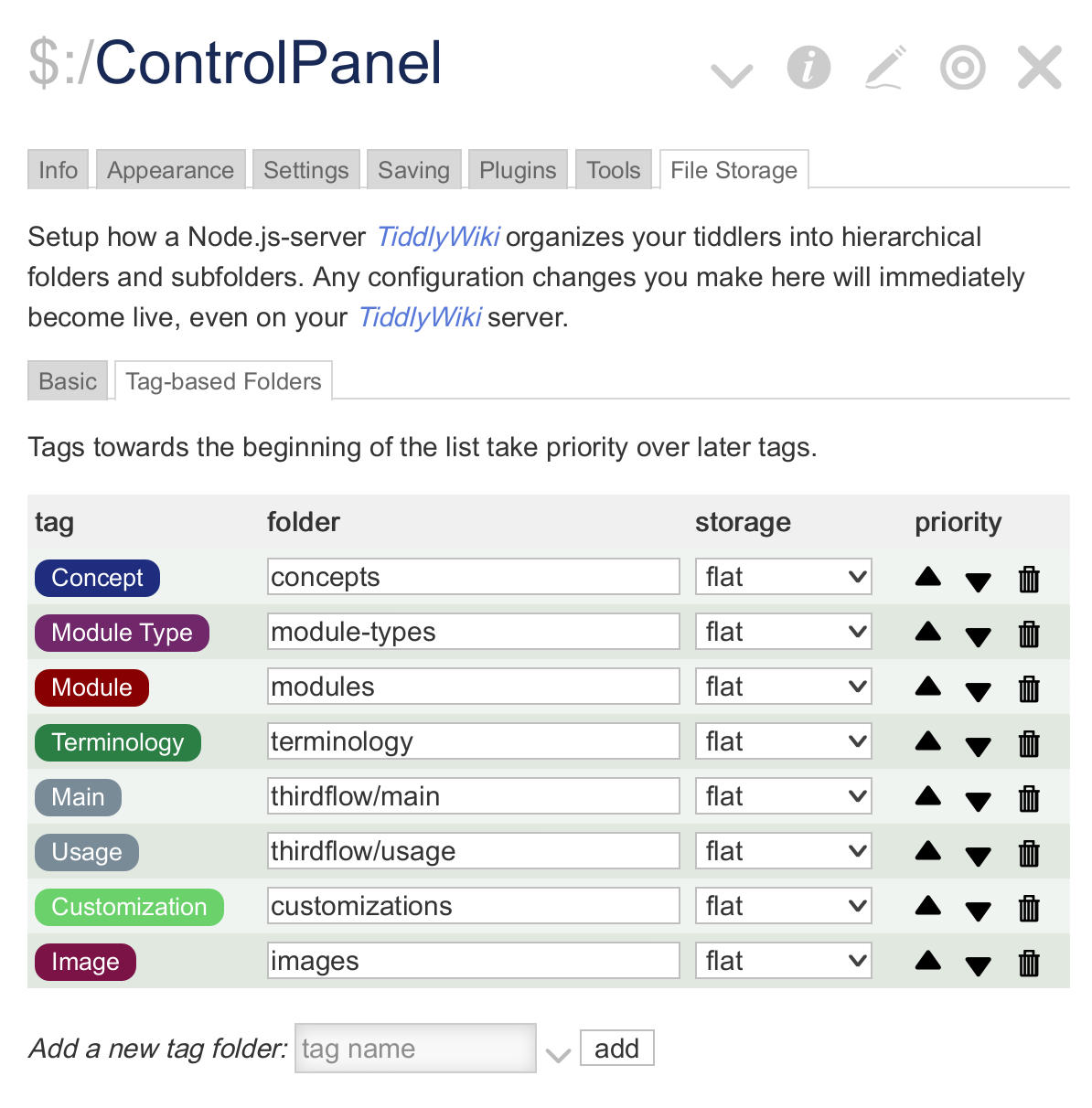Click the purple Module Type tag pill

click(122, 633)
